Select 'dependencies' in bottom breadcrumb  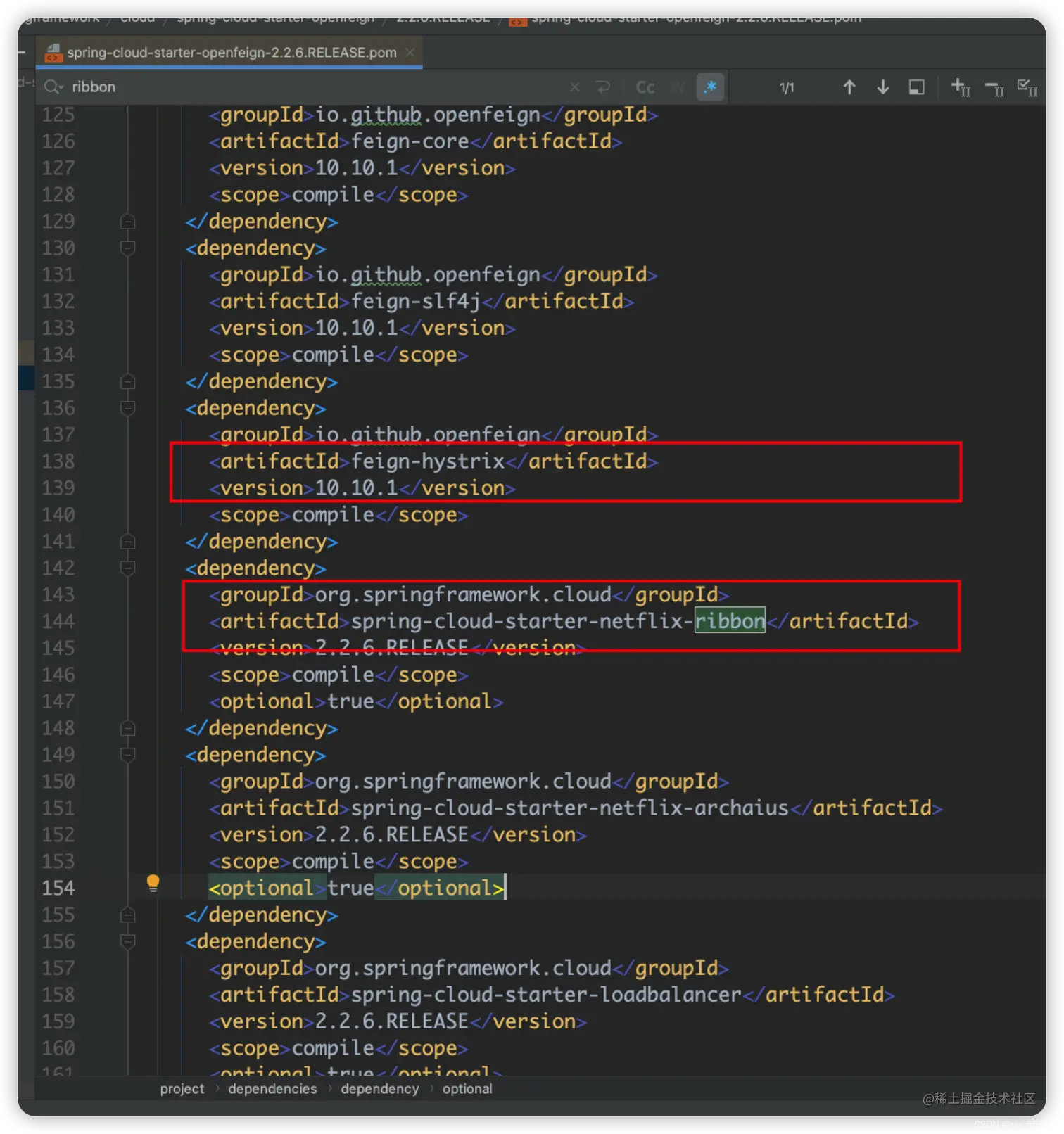click(x=272, y=1089)
